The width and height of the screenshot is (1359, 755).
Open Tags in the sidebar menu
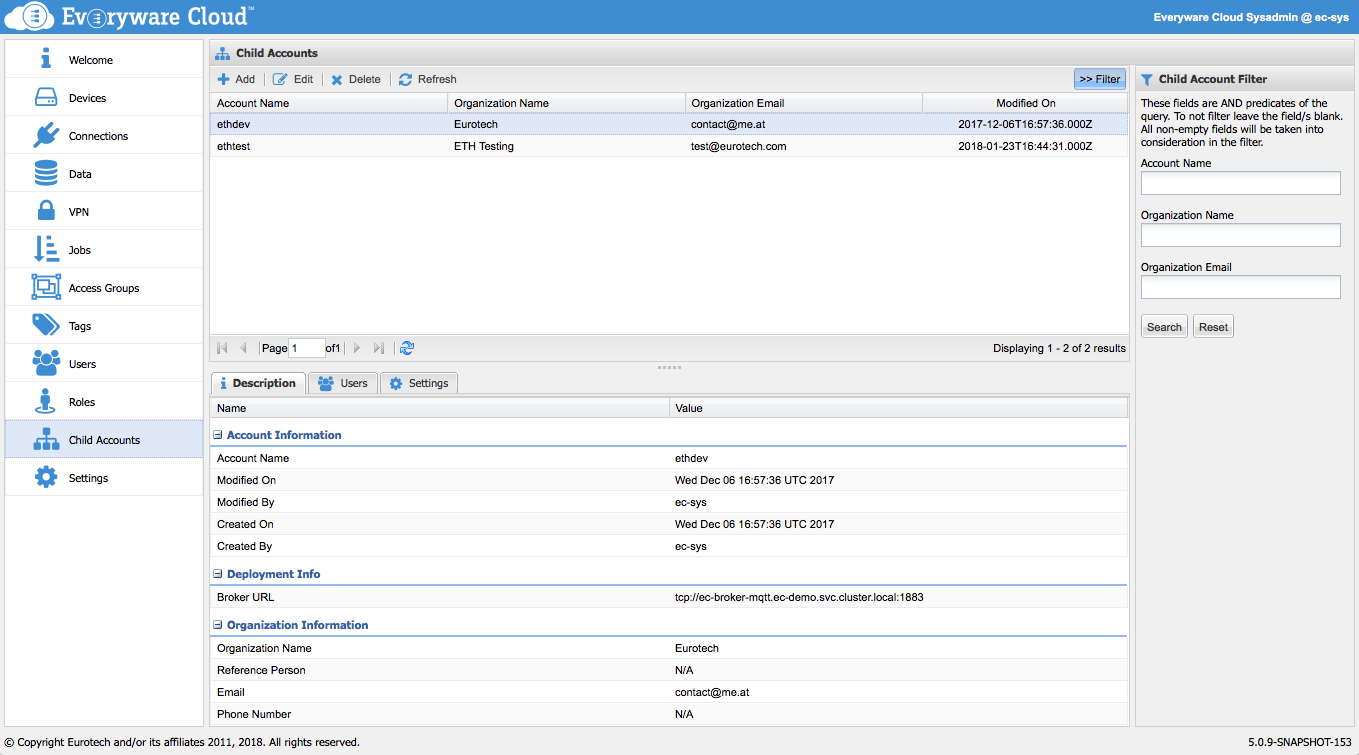pos(104,326)
